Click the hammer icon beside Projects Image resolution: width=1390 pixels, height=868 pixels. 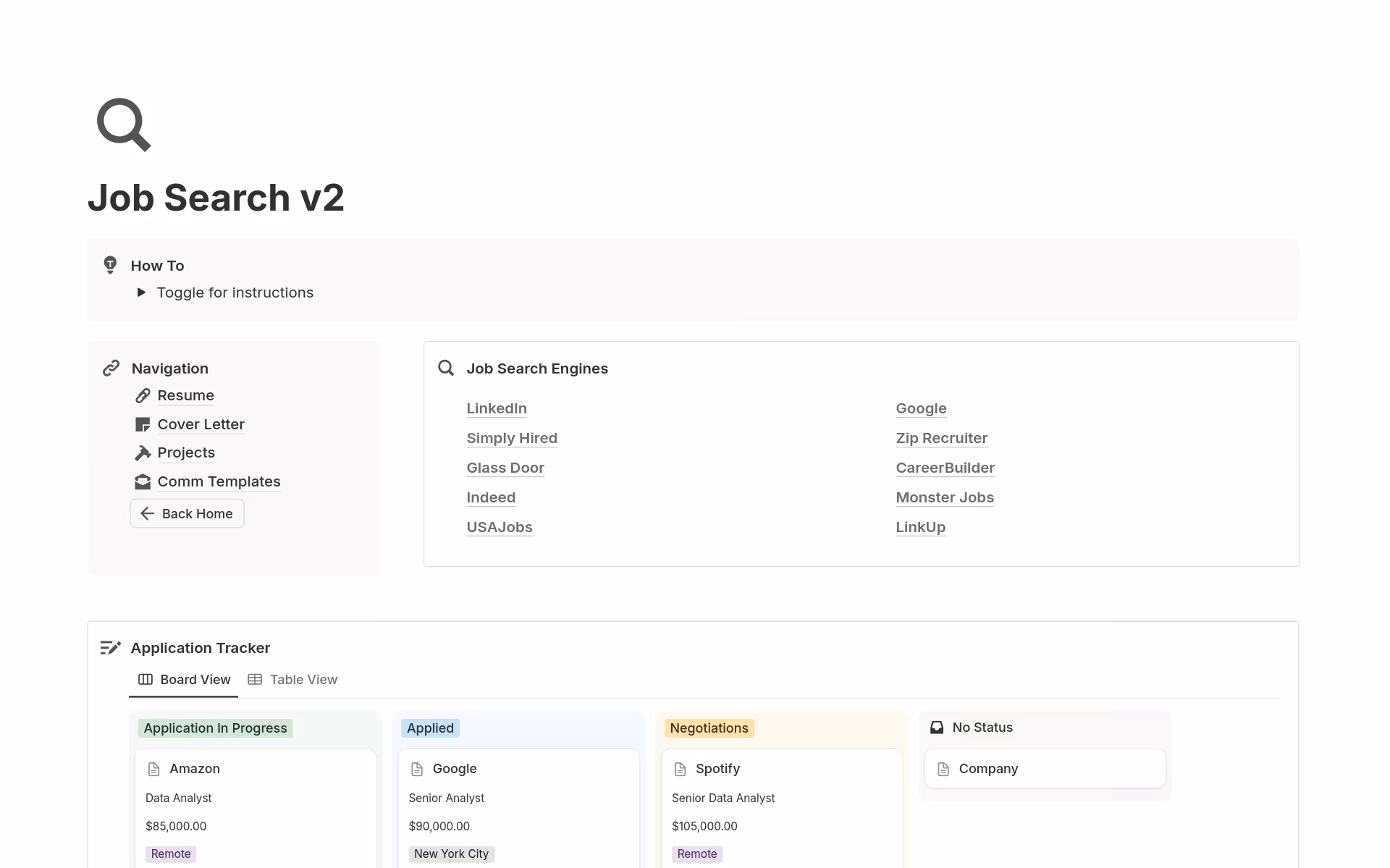click(143, 453)
